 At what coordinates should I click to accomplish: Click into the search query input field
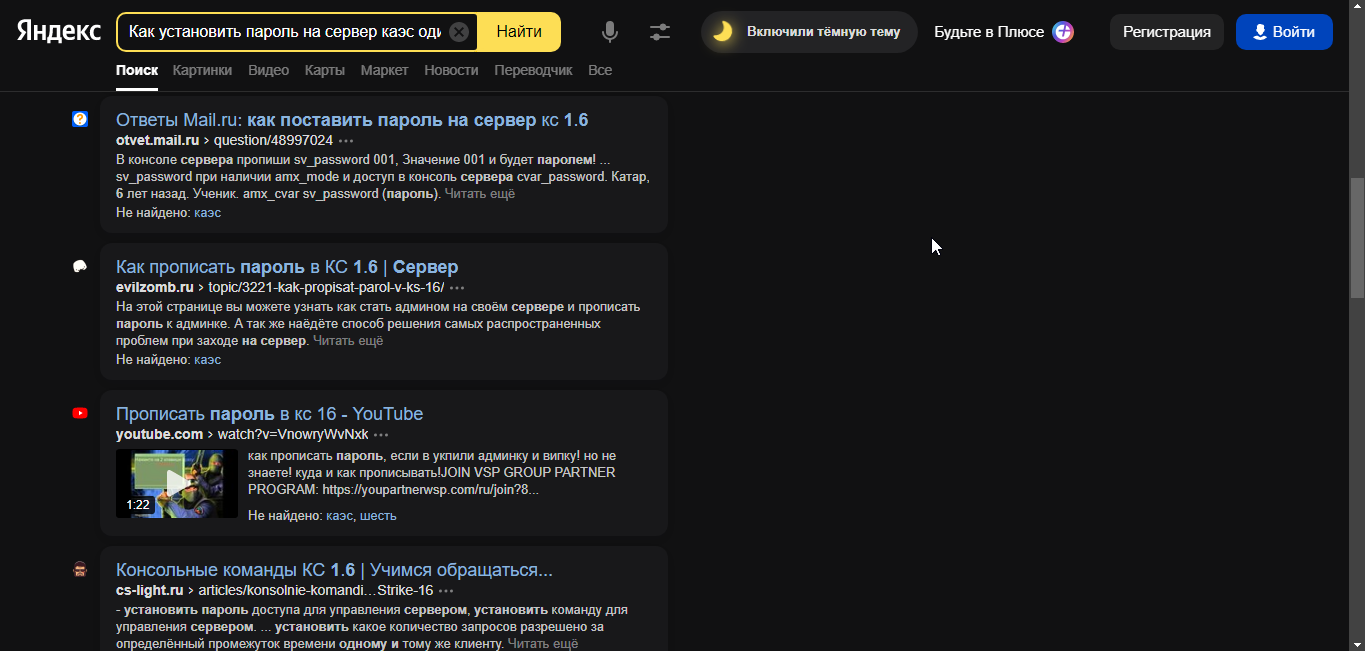tap(285, 32)
